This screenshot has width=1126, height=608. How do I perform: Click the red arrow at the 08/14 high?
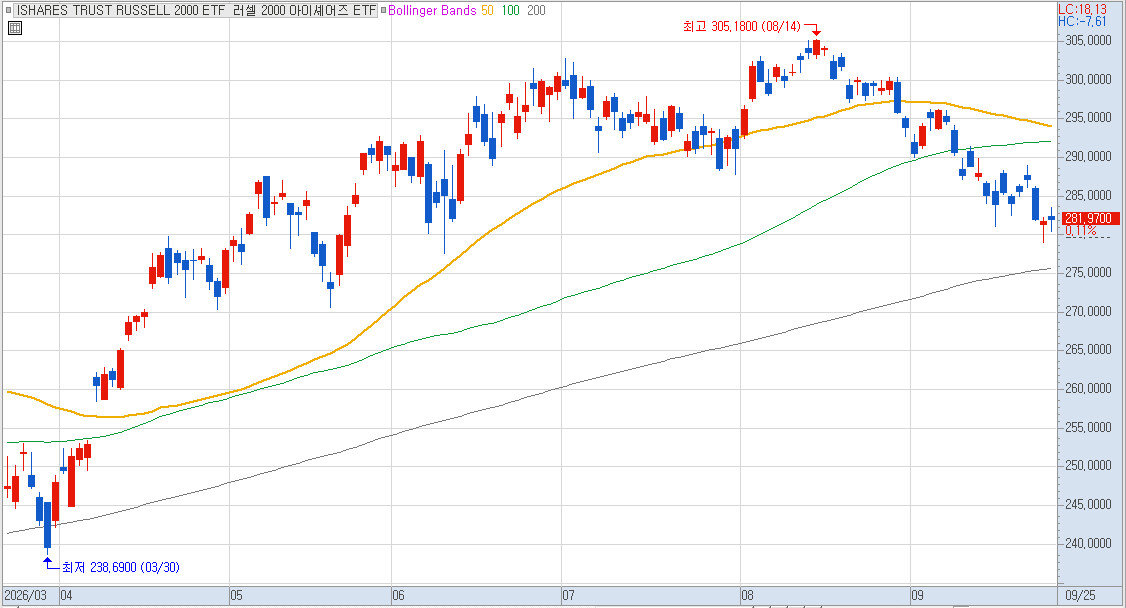(812, 29)
